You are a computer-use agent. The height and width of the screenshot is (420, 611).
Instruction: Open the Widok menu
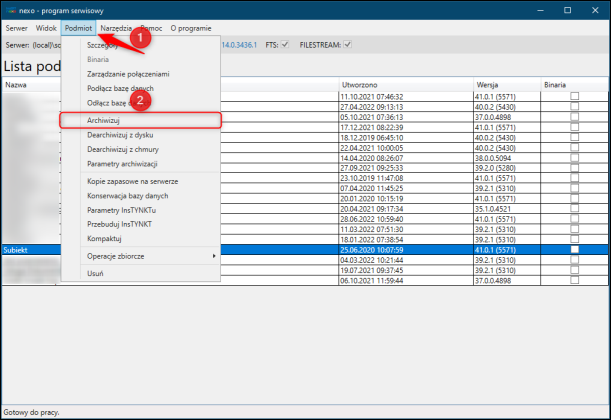coord(46,28)
